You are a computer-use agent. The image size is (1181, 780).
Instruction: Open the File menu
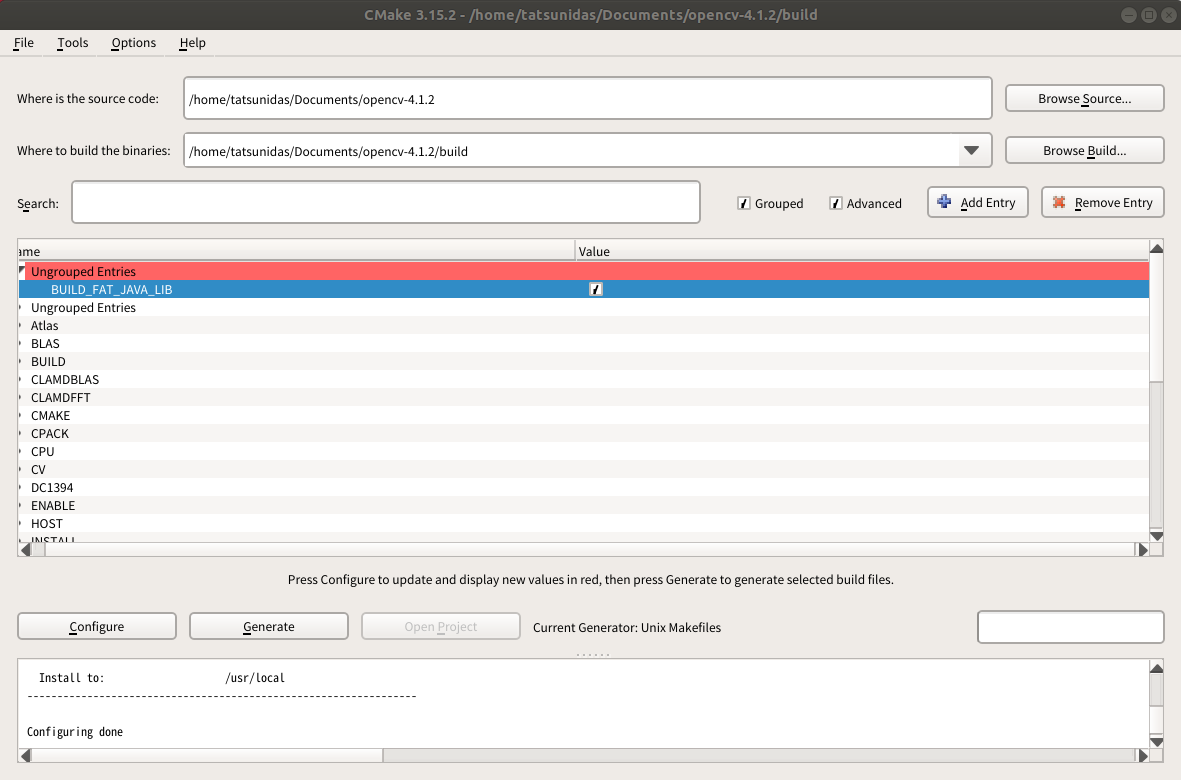point(23,43)
